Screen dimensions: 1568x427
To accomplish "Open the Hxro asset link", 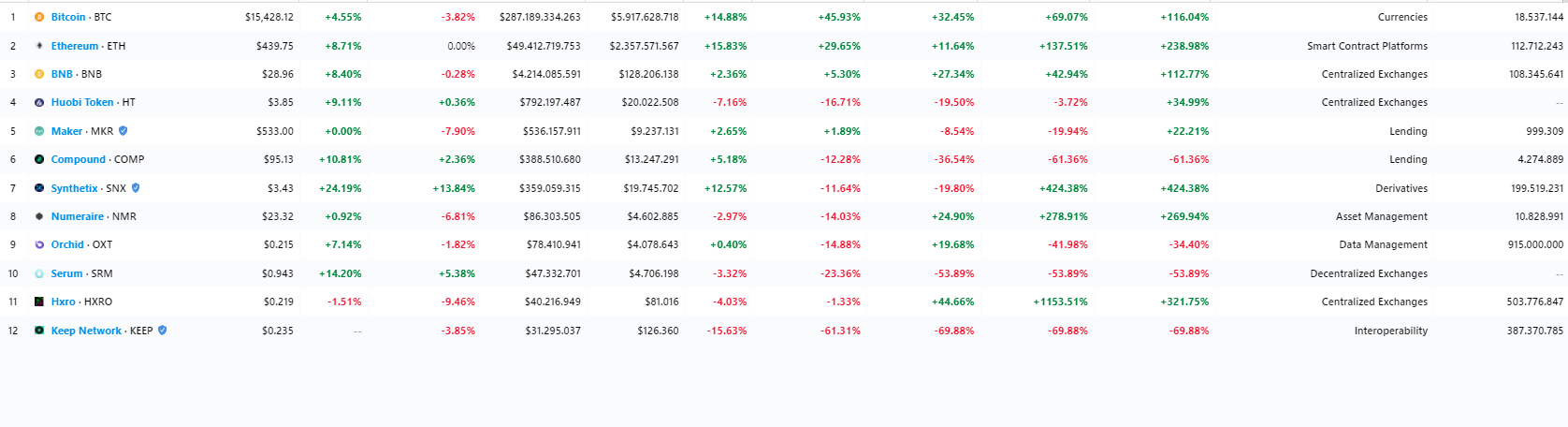I will pos(64,302).
